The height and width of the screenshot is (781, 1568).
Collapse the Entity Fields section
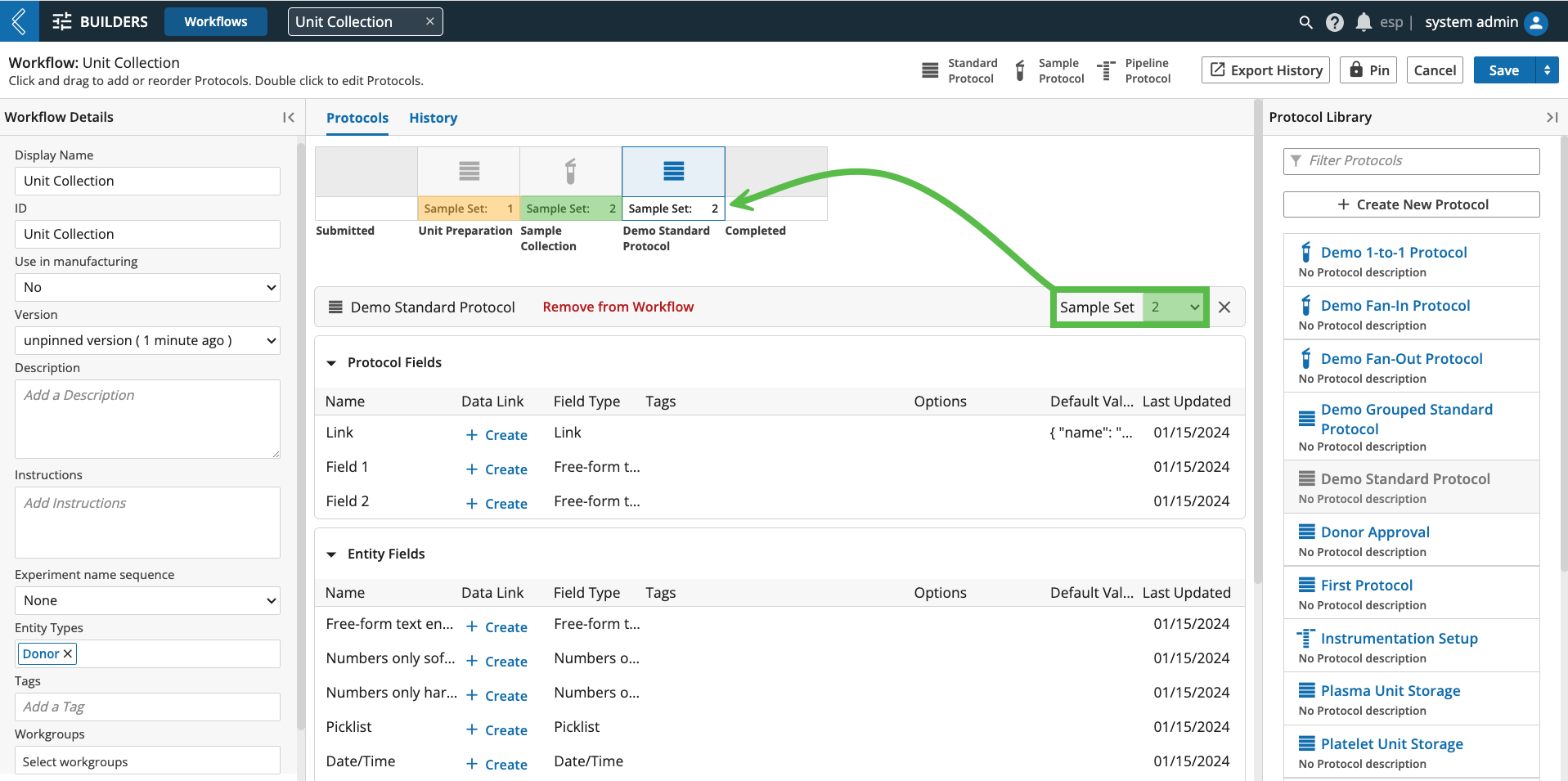[331, 554]
